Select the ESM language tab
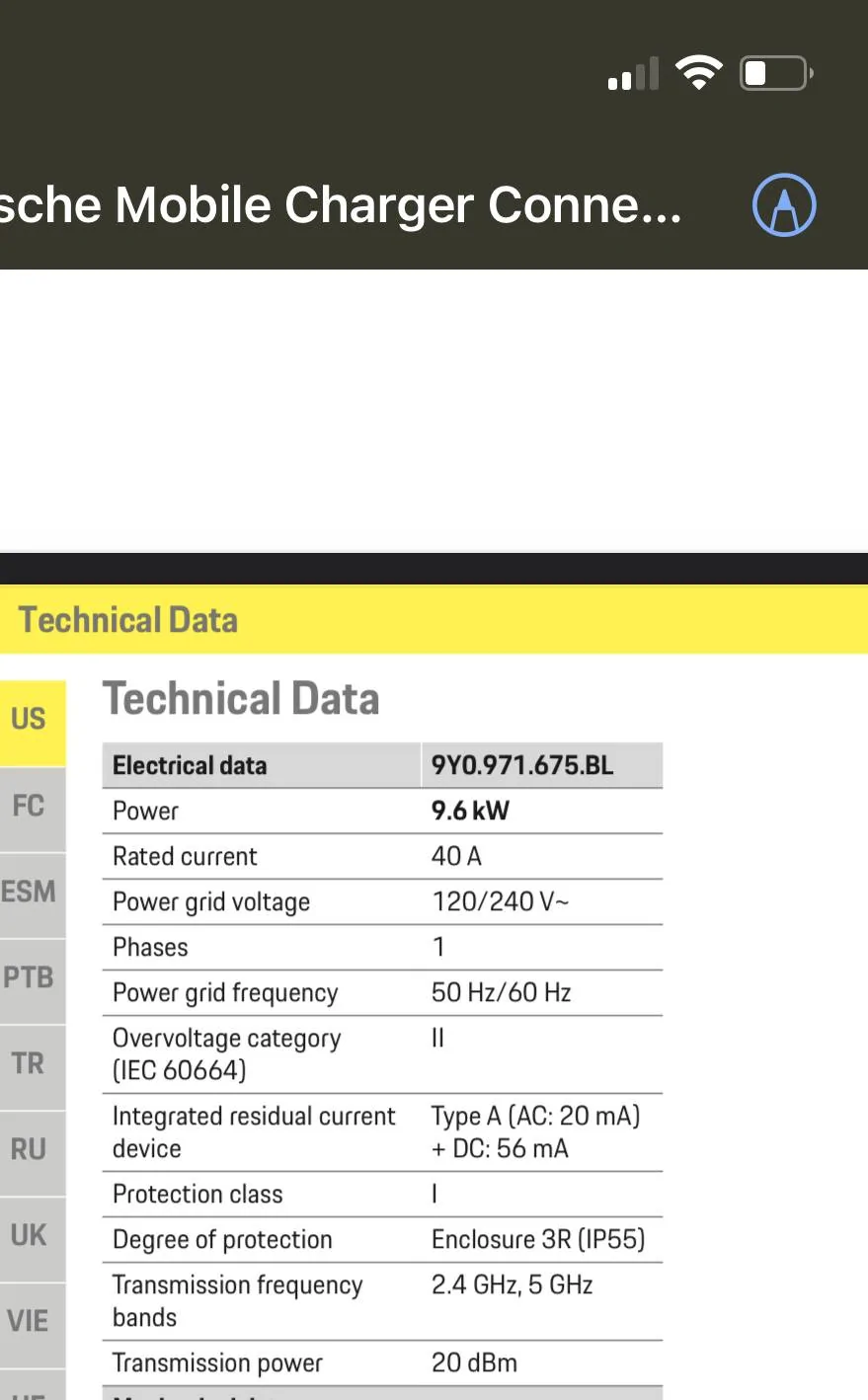 (33, 894)
